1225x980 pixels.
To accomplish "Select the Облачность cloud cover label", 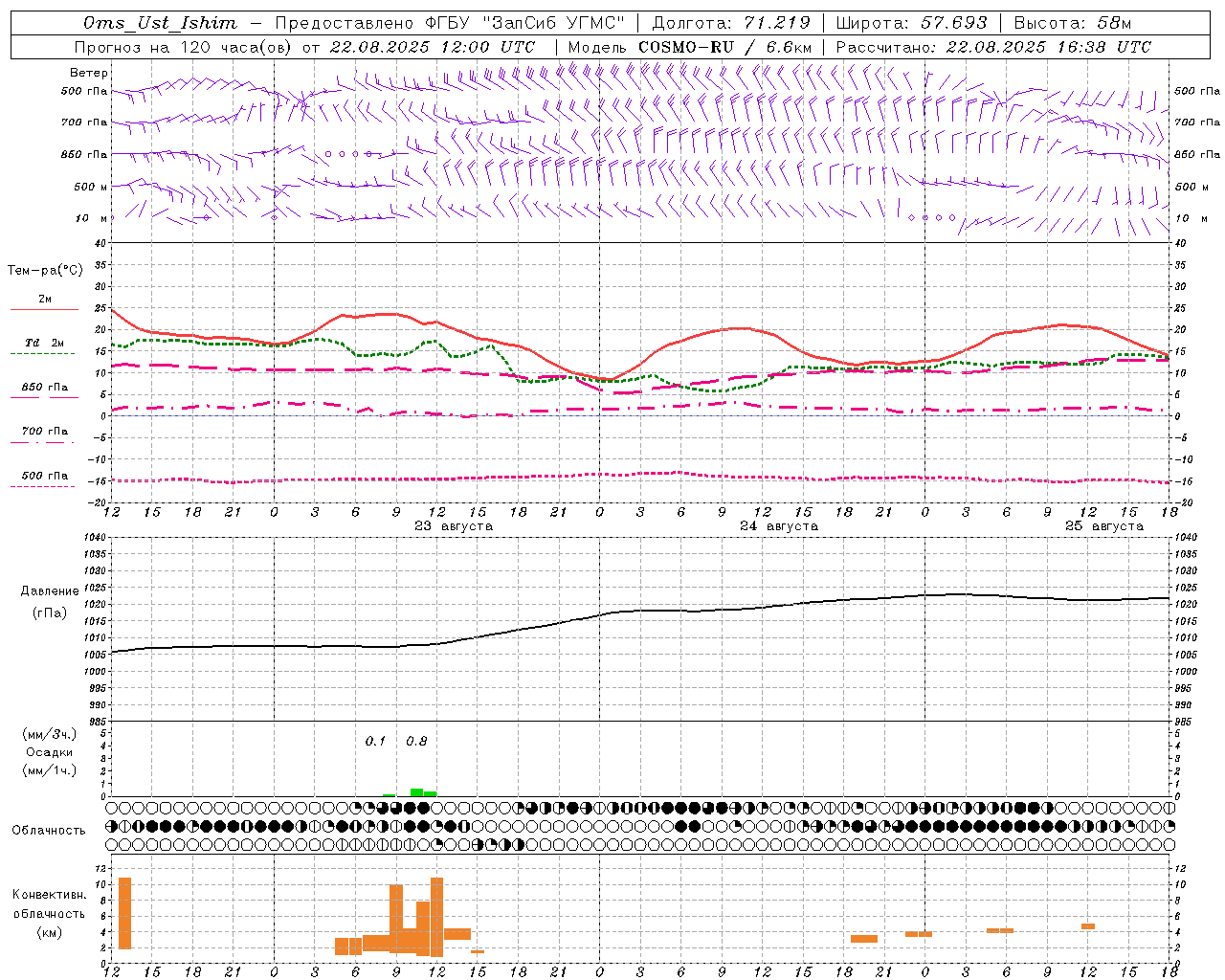I will pyautogui.click(x=49, y=831).
